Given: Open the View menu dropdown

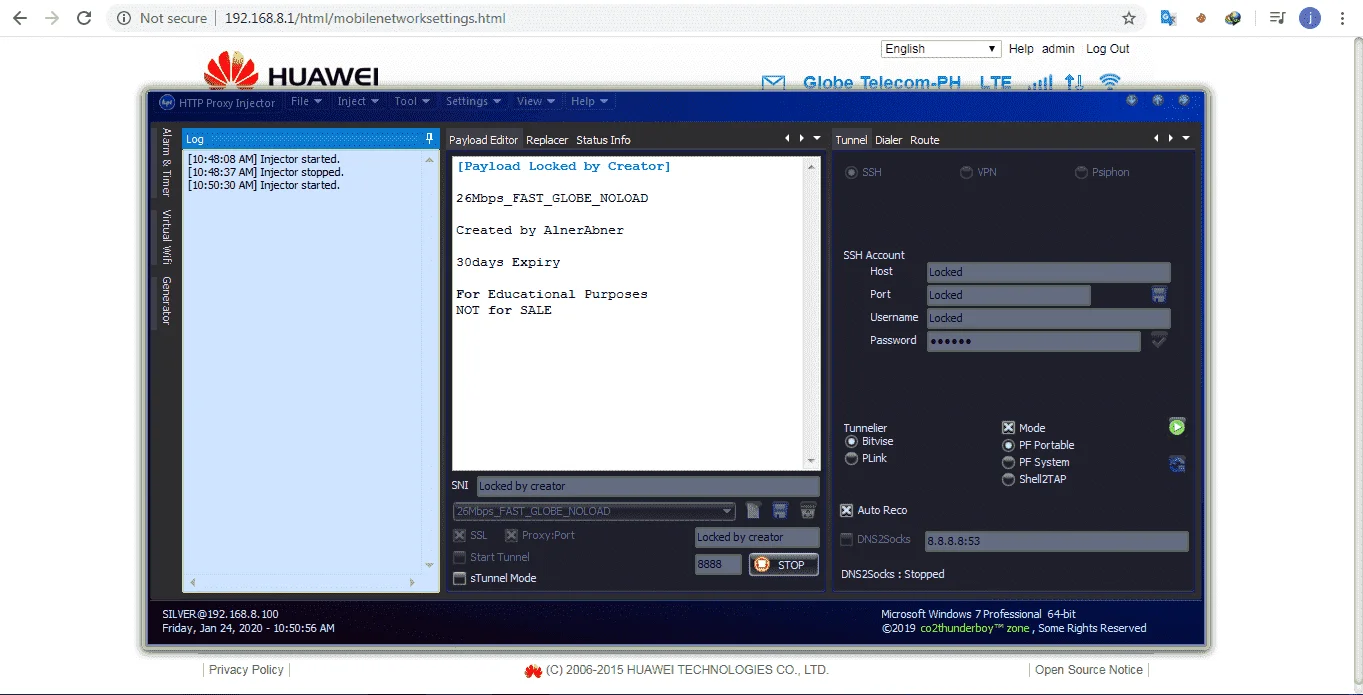Looking at the screenshot, I should [536, 101].
